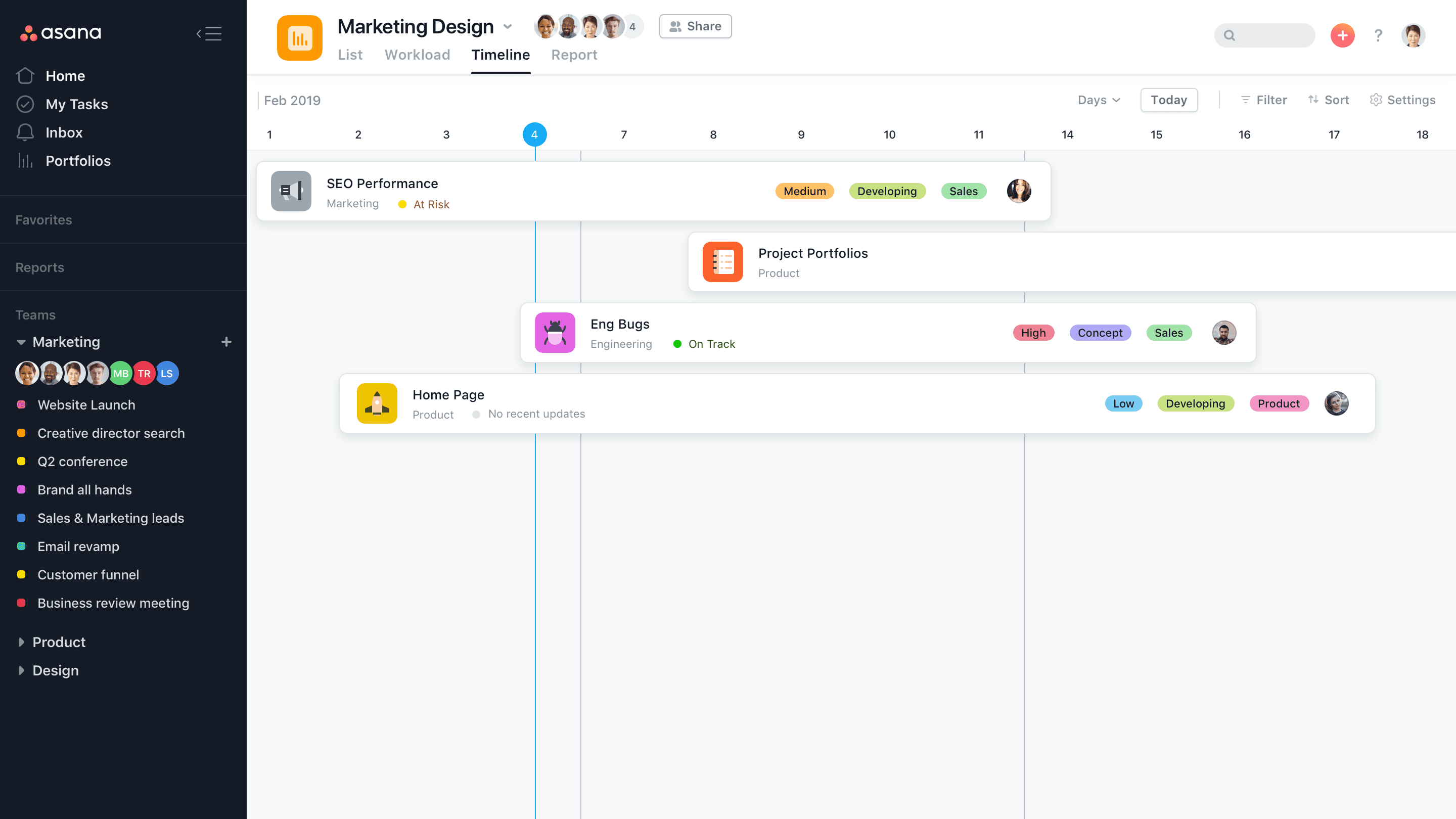The height and width of the screenshot is (819, 1456).
Task: Open the Marketing Design title dropdown arrow
Action: coord(508,27)
